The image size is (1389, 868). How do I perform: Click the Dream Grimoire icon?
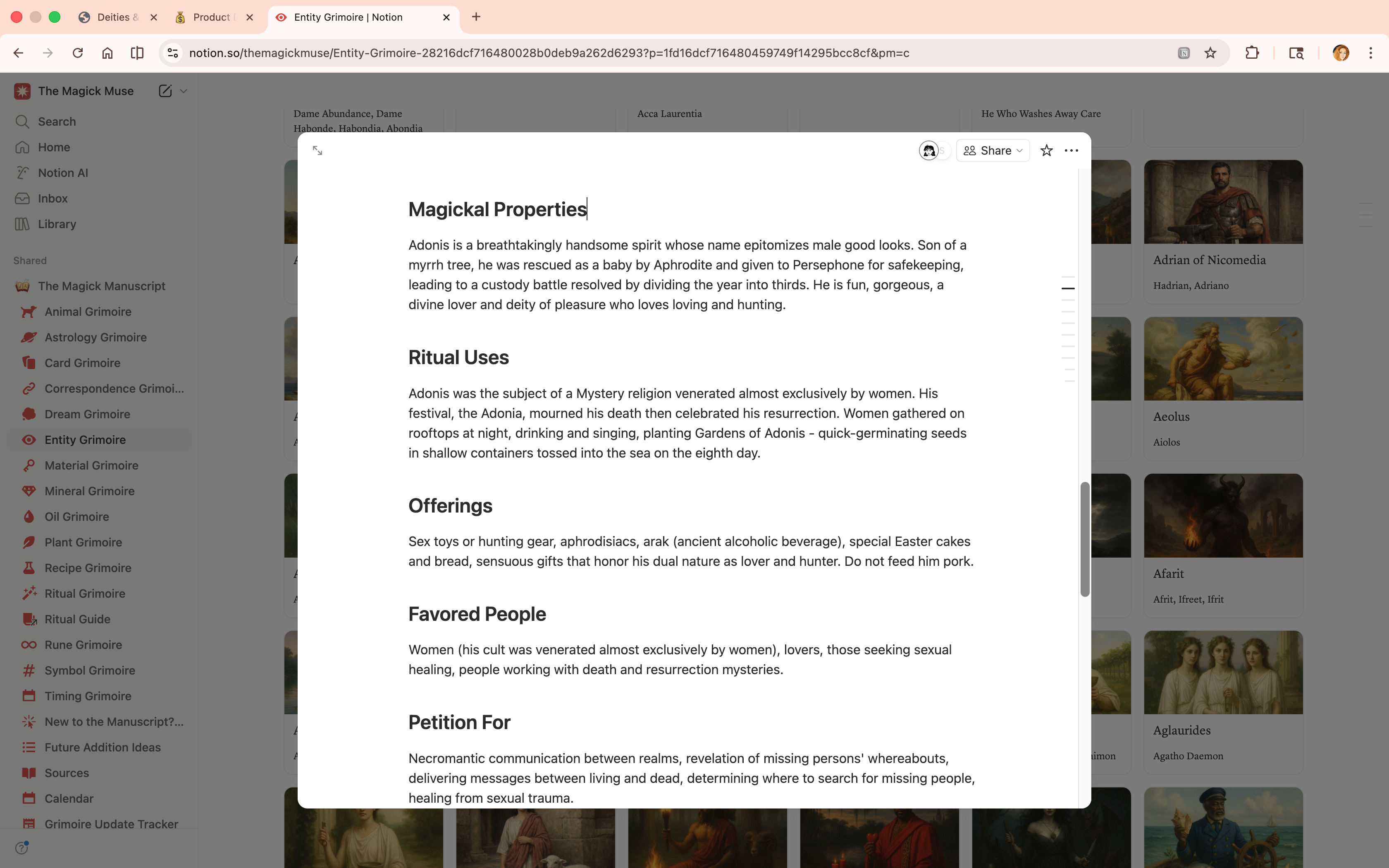29,415
